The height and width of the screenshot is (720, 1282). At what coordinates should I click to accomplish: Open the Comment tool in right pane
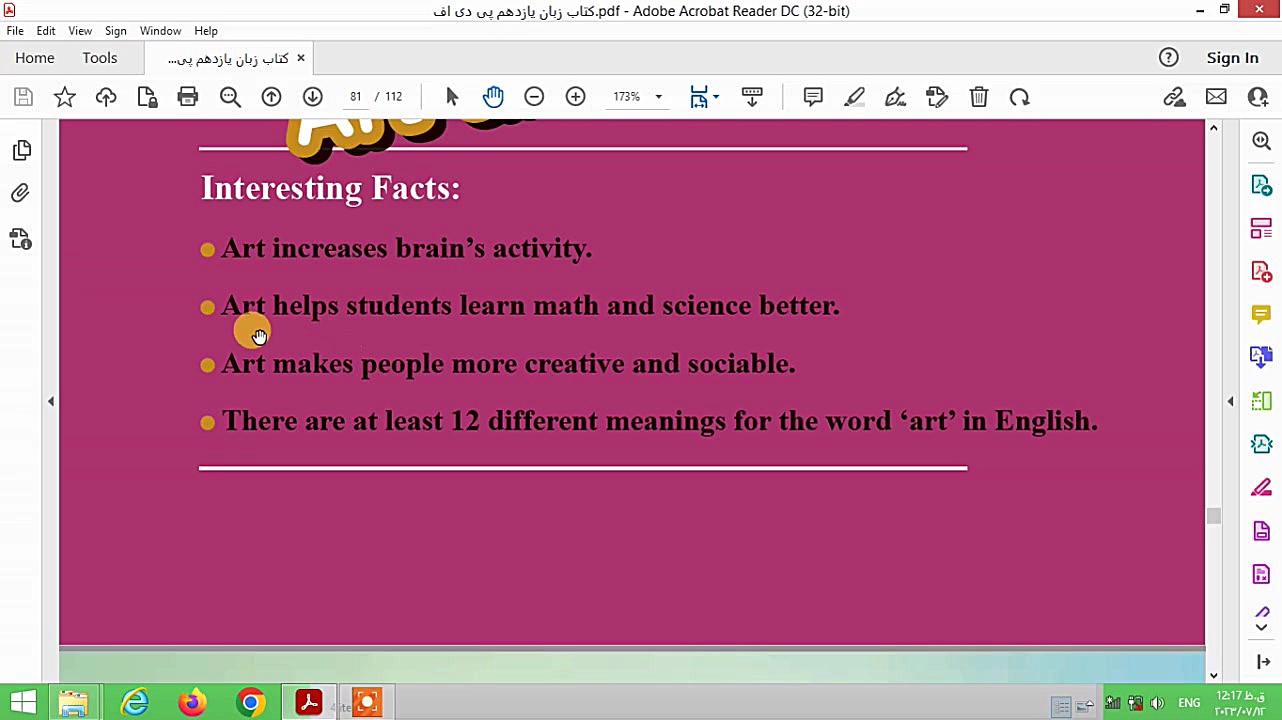[1261, 315]
